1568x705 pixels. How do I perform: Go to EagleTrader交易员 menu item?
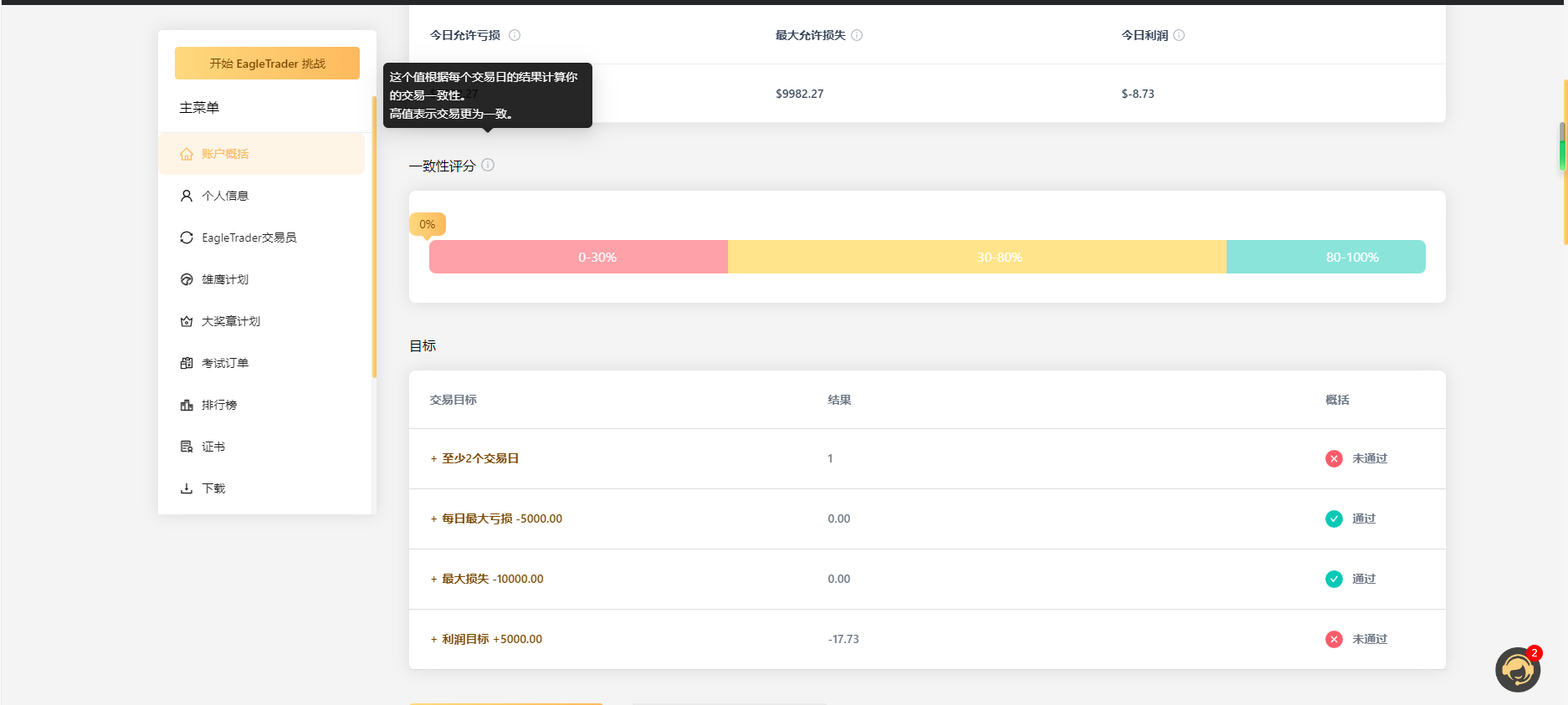click(x=249, y=238)
